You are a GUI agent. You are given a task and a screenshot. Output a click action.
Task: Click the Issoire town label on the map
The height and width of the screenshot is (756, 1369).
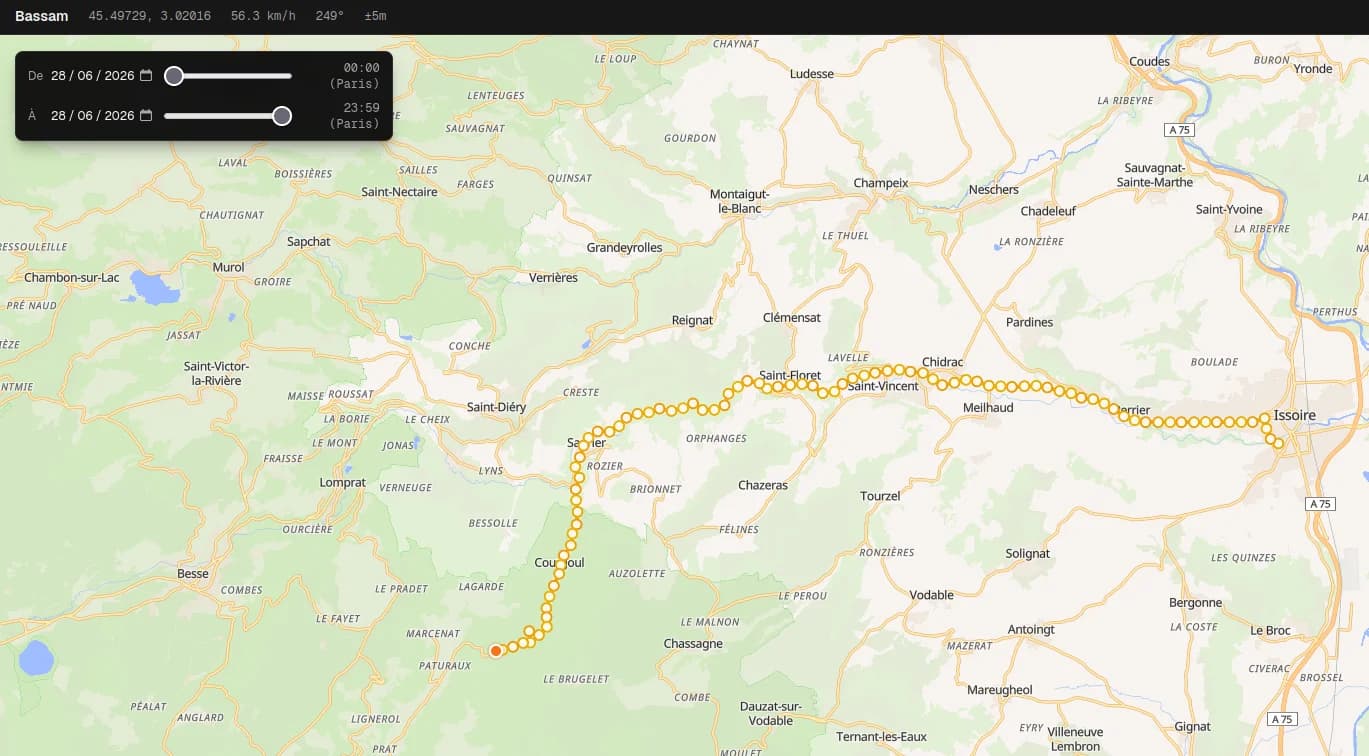[1295, 415]
